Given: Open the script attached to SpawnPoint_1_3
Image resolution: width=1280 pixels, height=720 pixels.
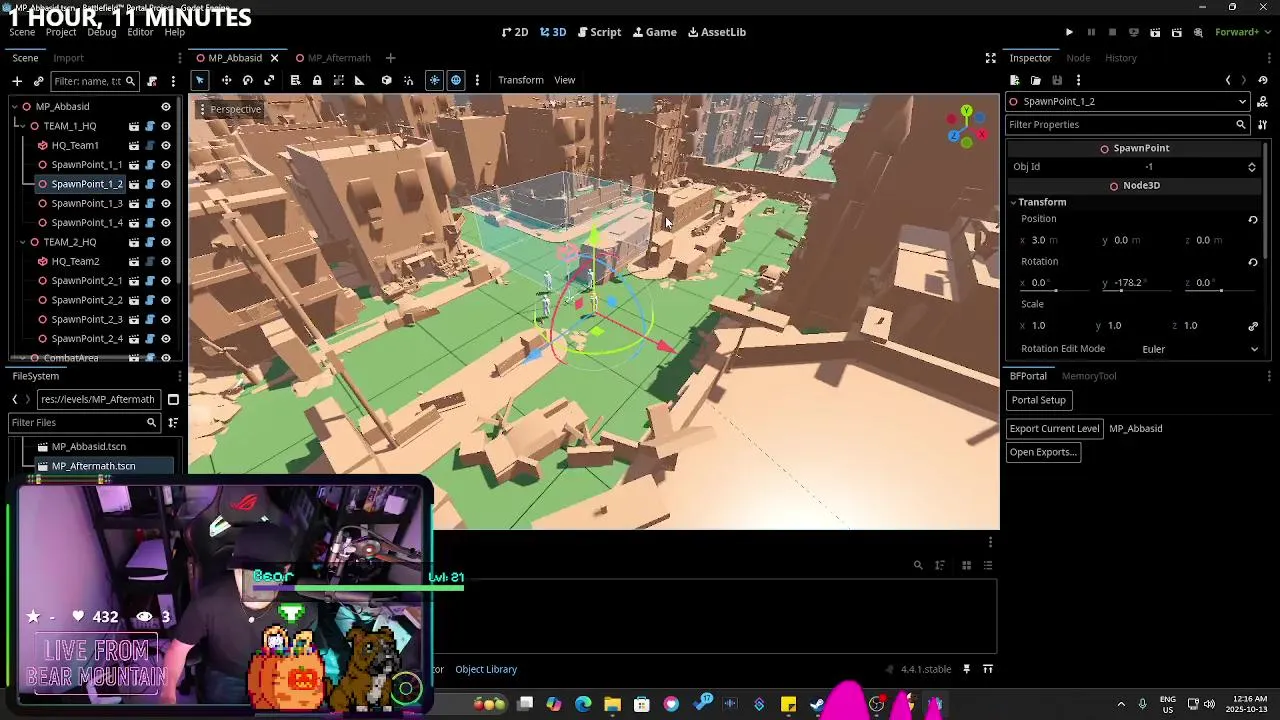Looking at the screenshot, I should 150,203.
